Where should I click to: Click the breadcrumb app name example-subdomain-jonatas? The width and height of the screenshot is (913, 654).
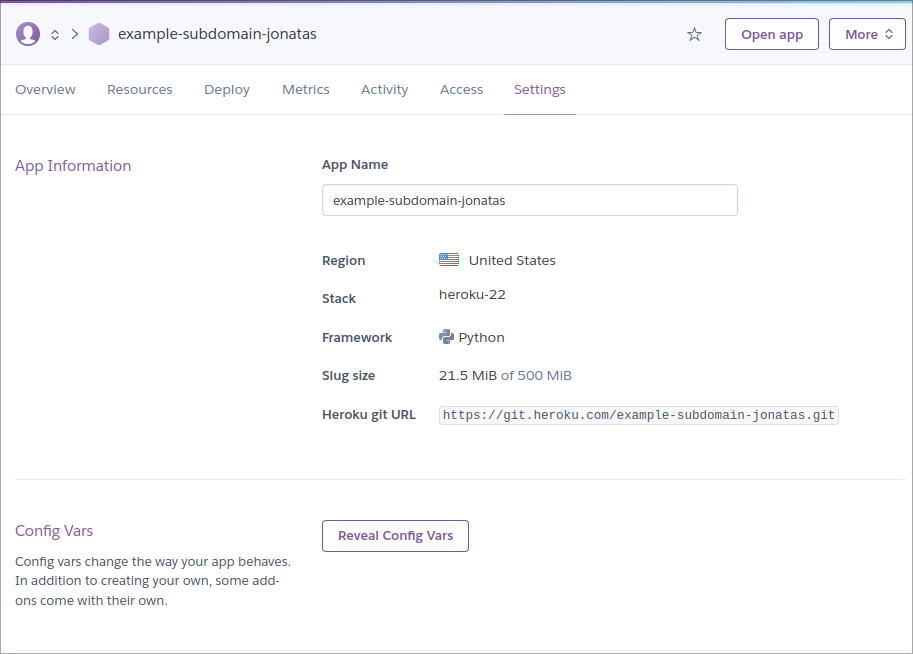click(x=217, y=34)
